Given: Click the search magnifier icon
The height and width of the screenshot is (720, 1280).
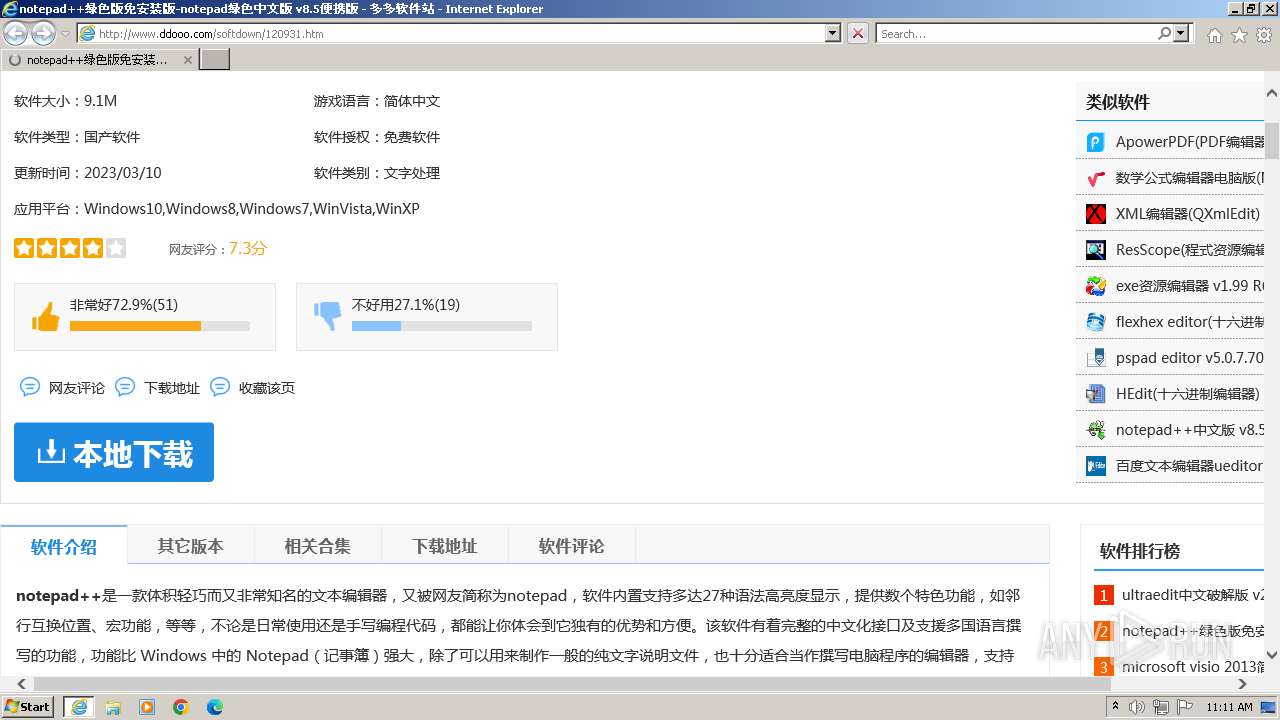Looking at the screenshot, I should point(1164,33).
